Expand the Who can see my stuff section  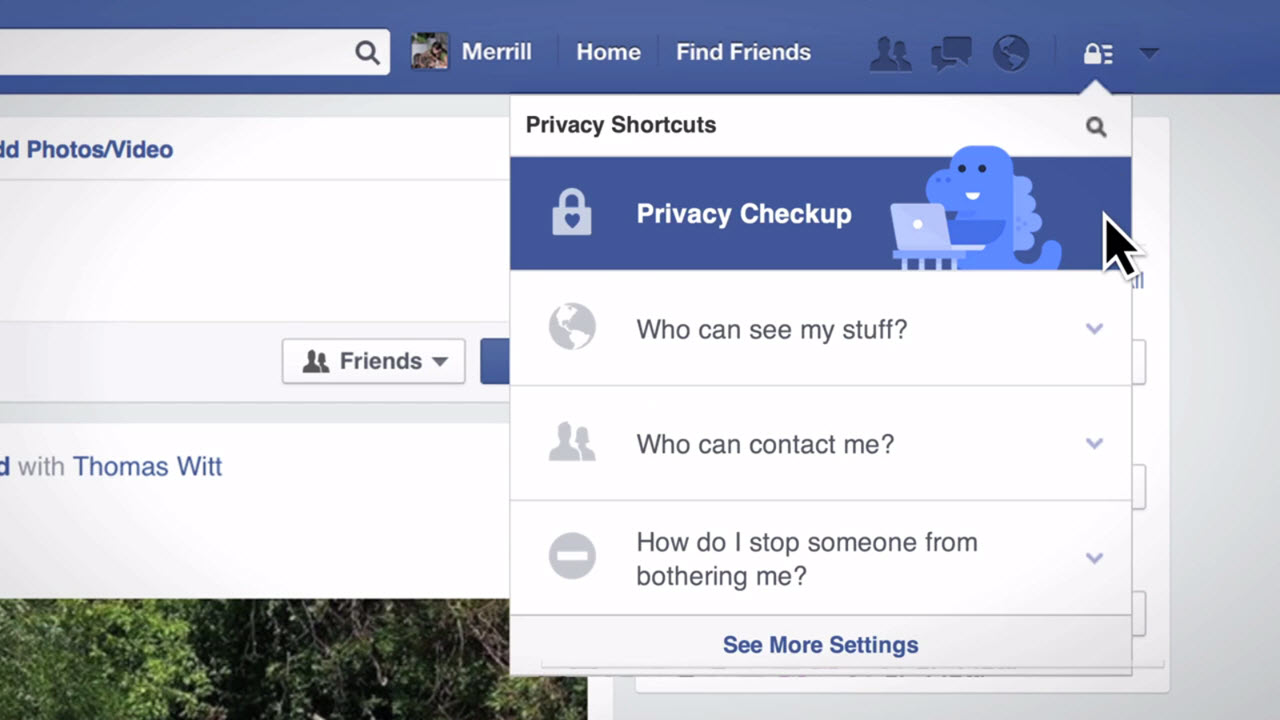(1094, 328)
